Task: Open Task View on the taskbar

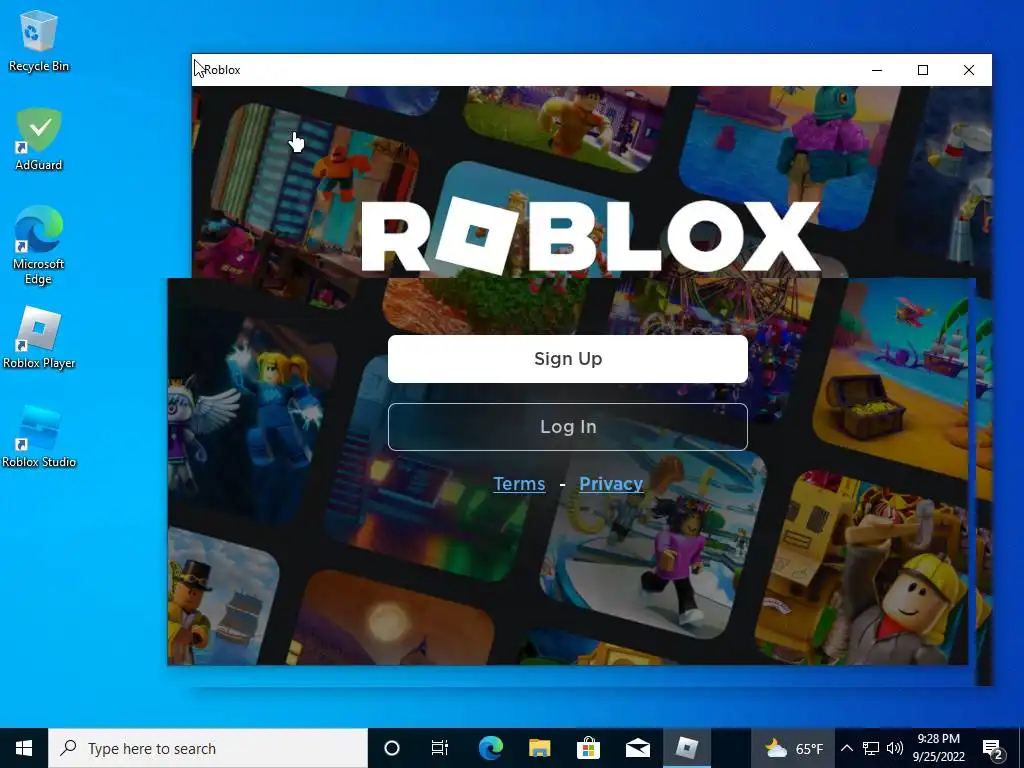Action: (x=440, y=748)
